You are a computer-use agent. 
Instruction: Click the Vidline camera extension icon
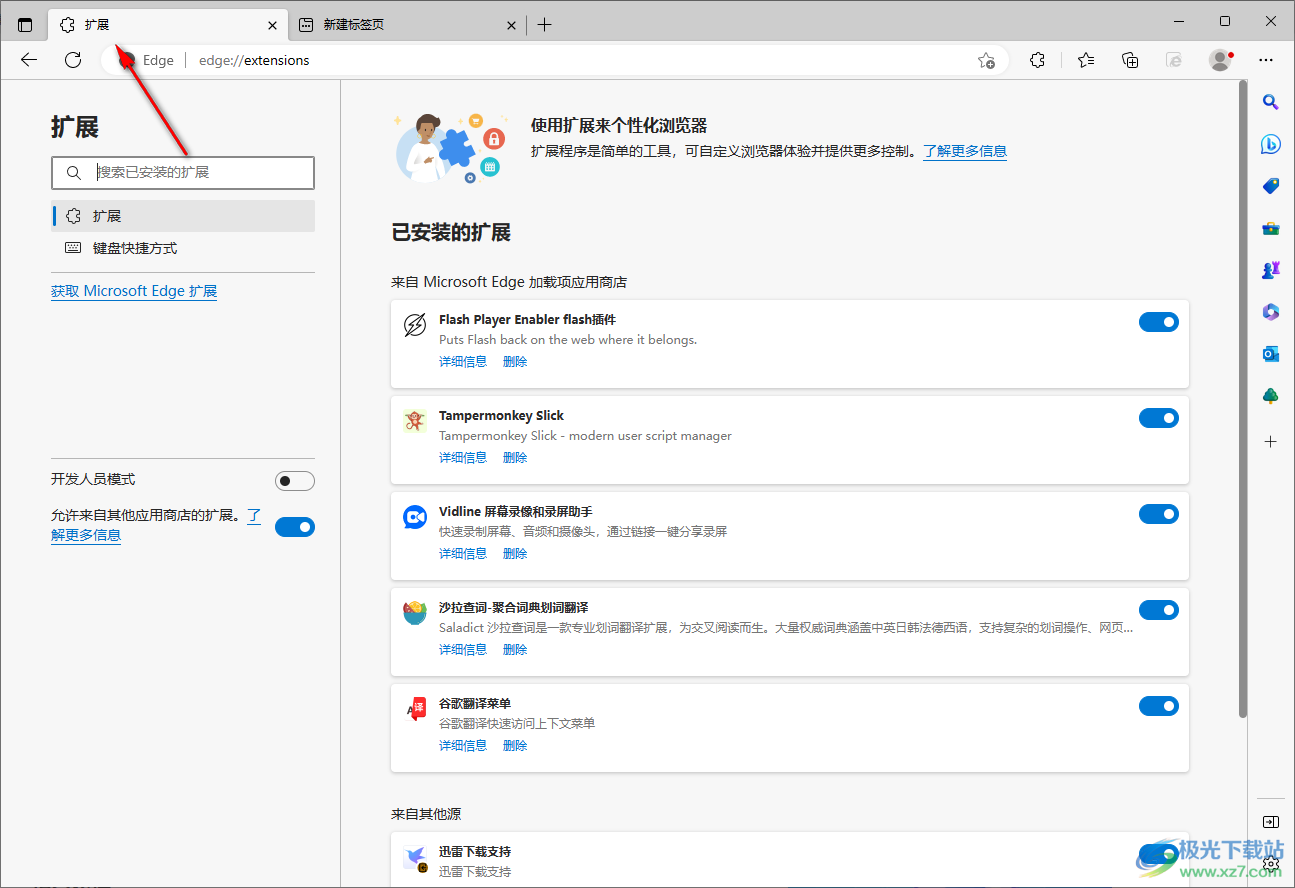(x=415, y=517)
